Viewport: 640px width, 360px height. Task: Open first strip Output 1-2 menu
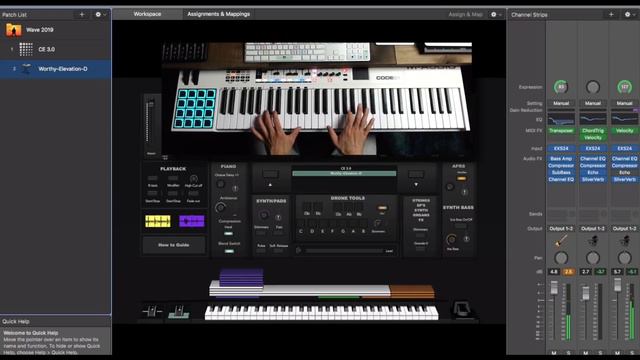coord(561,229)
